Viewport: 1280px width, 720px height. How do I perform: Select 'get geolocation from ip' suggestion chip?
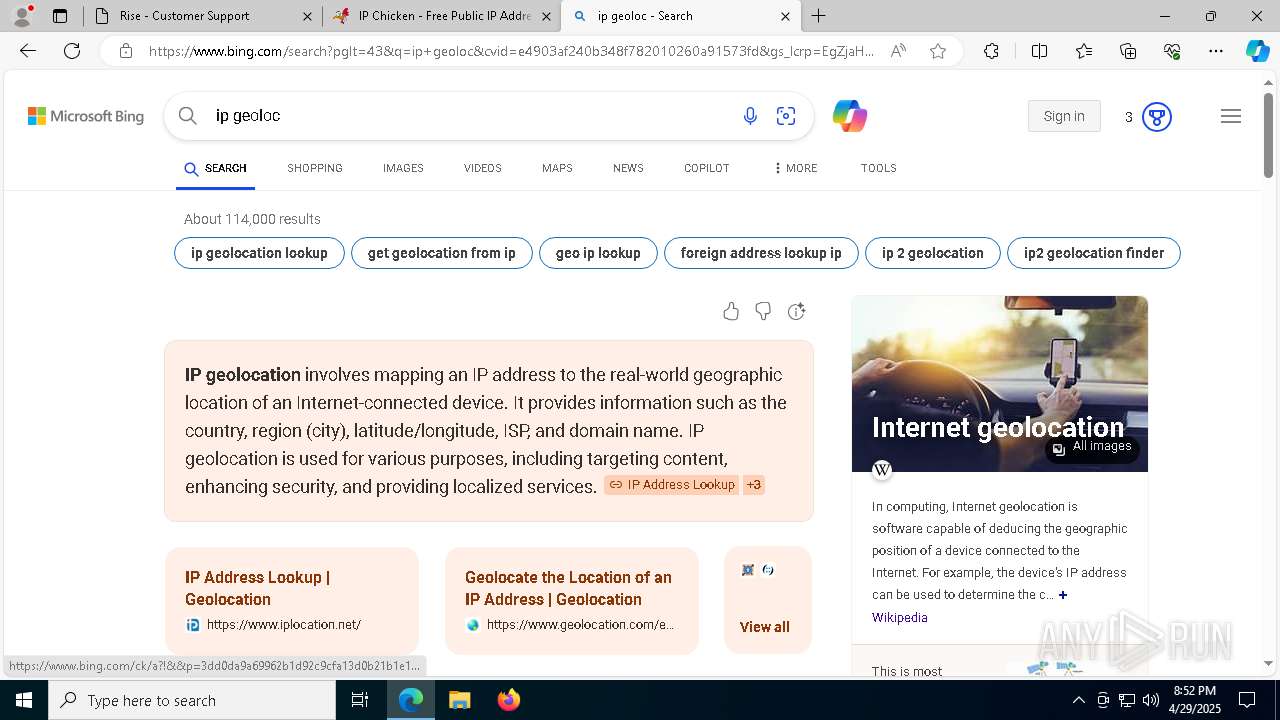441,253
